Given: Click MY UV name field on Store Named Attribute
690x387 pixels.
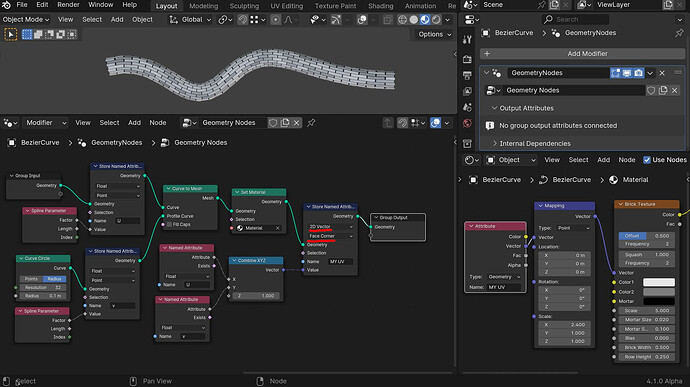Looking at the screenshot, I should tap(341, 262).
